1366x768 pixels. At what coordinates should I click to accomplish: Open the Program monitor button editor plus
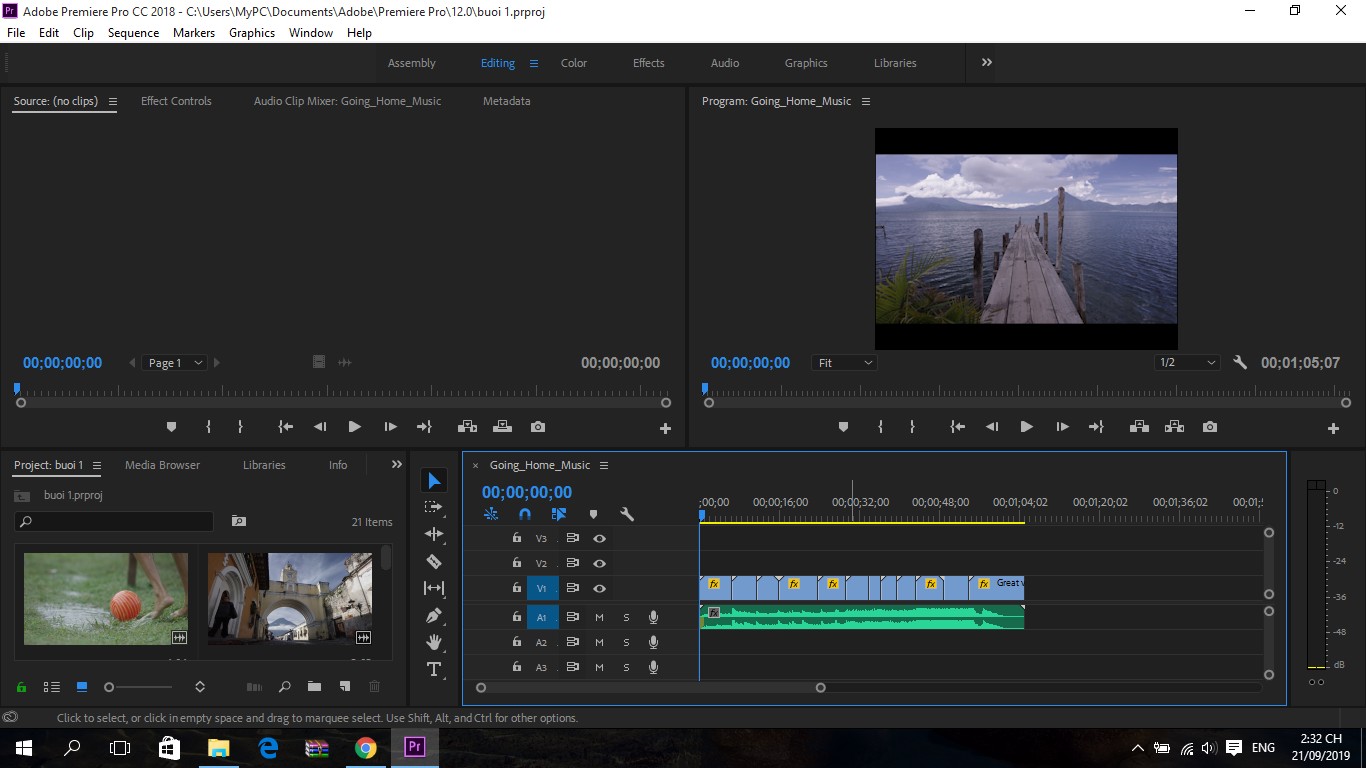tap(1333, 428)
